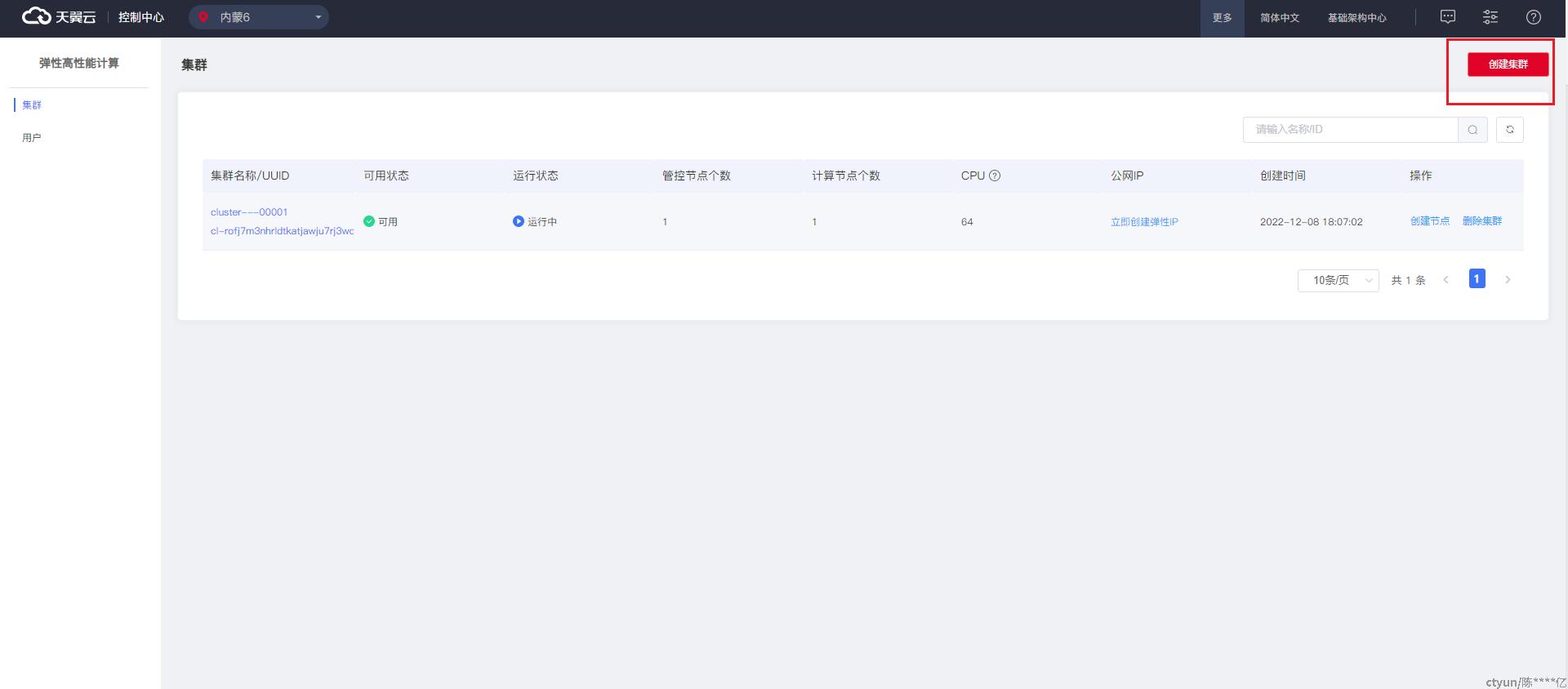Image resolution: width=1568 pixels, height=689 pixels.
Task: Go to previous page arrow
Action: coord(1445,280)
